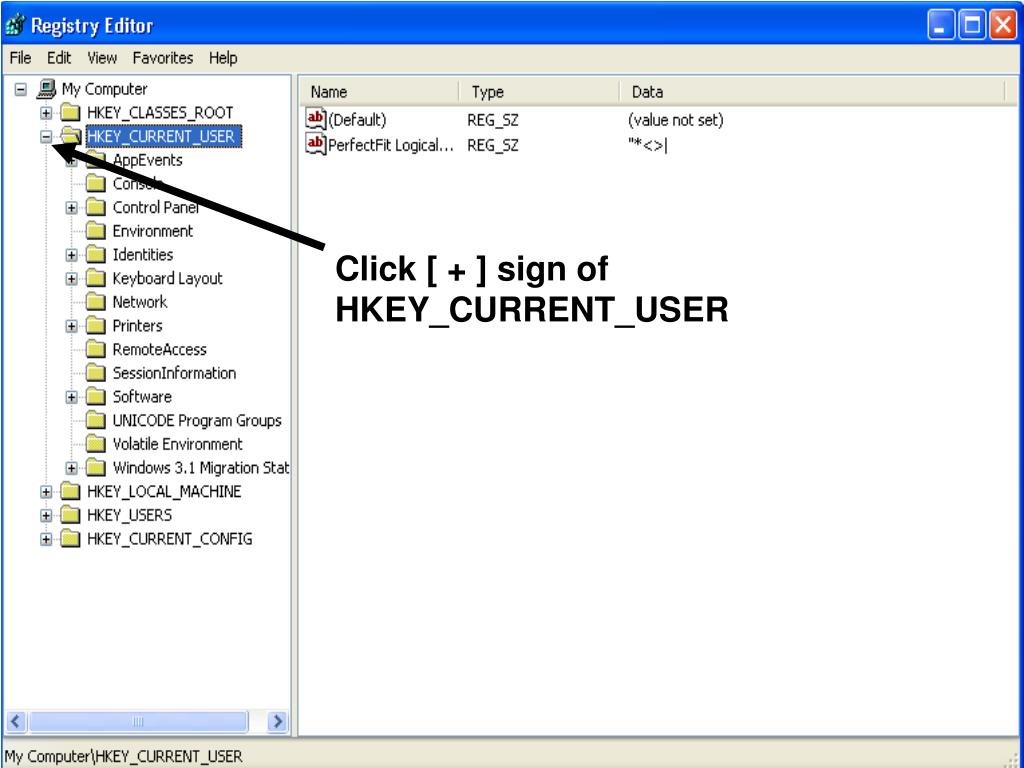Image resolution: width=1024 pixels, height=768 pixels.
Task: Click the Console folder icon
Action: tap(96, 184)
